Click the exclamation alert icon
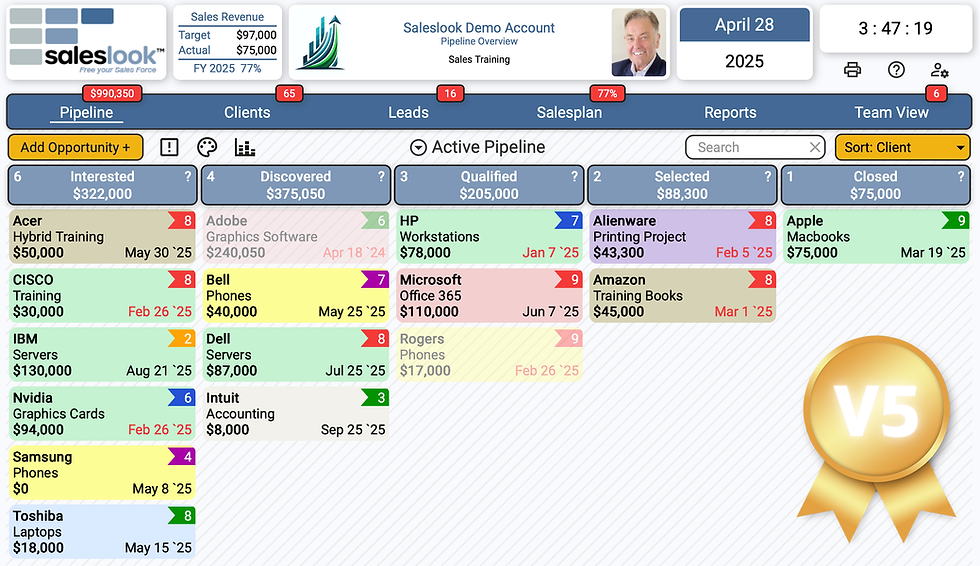The image size is (980, 566). coord(169,147)
